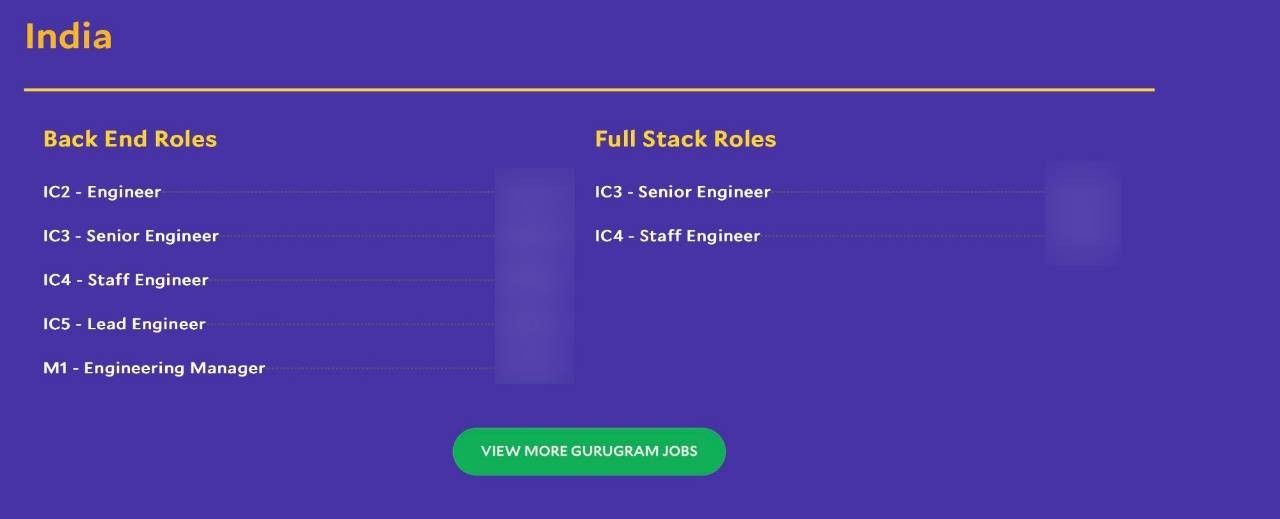Image resolution: width=1280 pixels, height=519 pixels.
Task: Click the Back End Roles heading
Action: click(x=130, y=139)
